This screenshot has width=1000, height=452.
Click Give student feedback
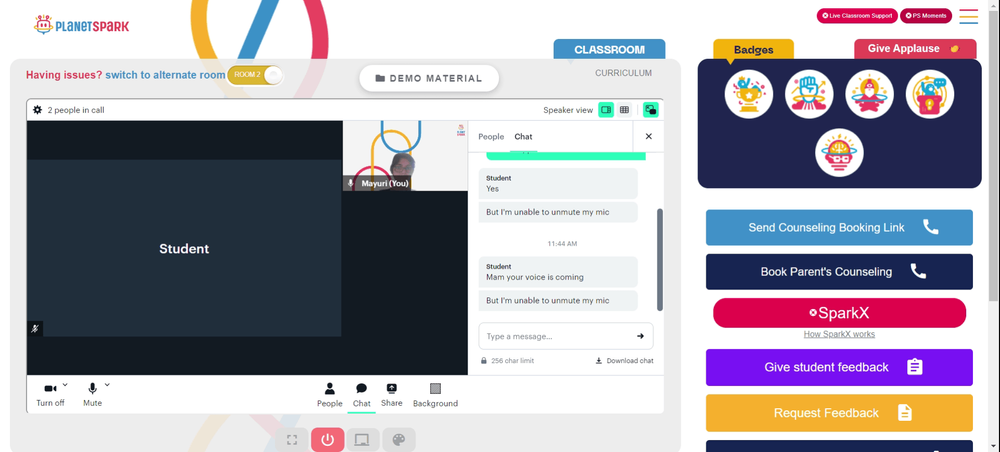pos(839,367)
